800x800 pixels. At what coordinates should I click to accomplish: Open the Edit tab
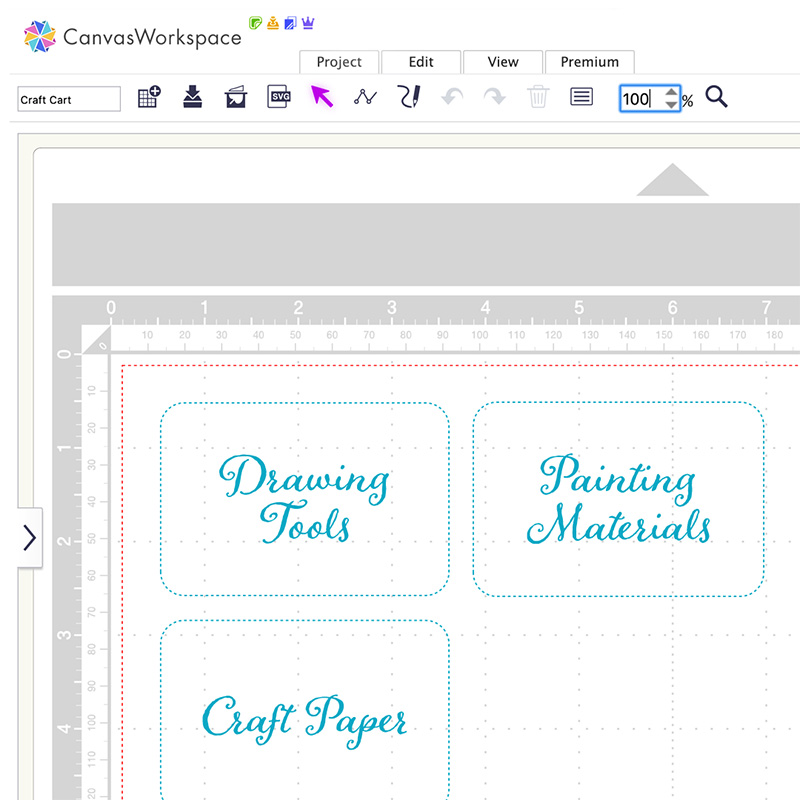(x=421, y=62)
